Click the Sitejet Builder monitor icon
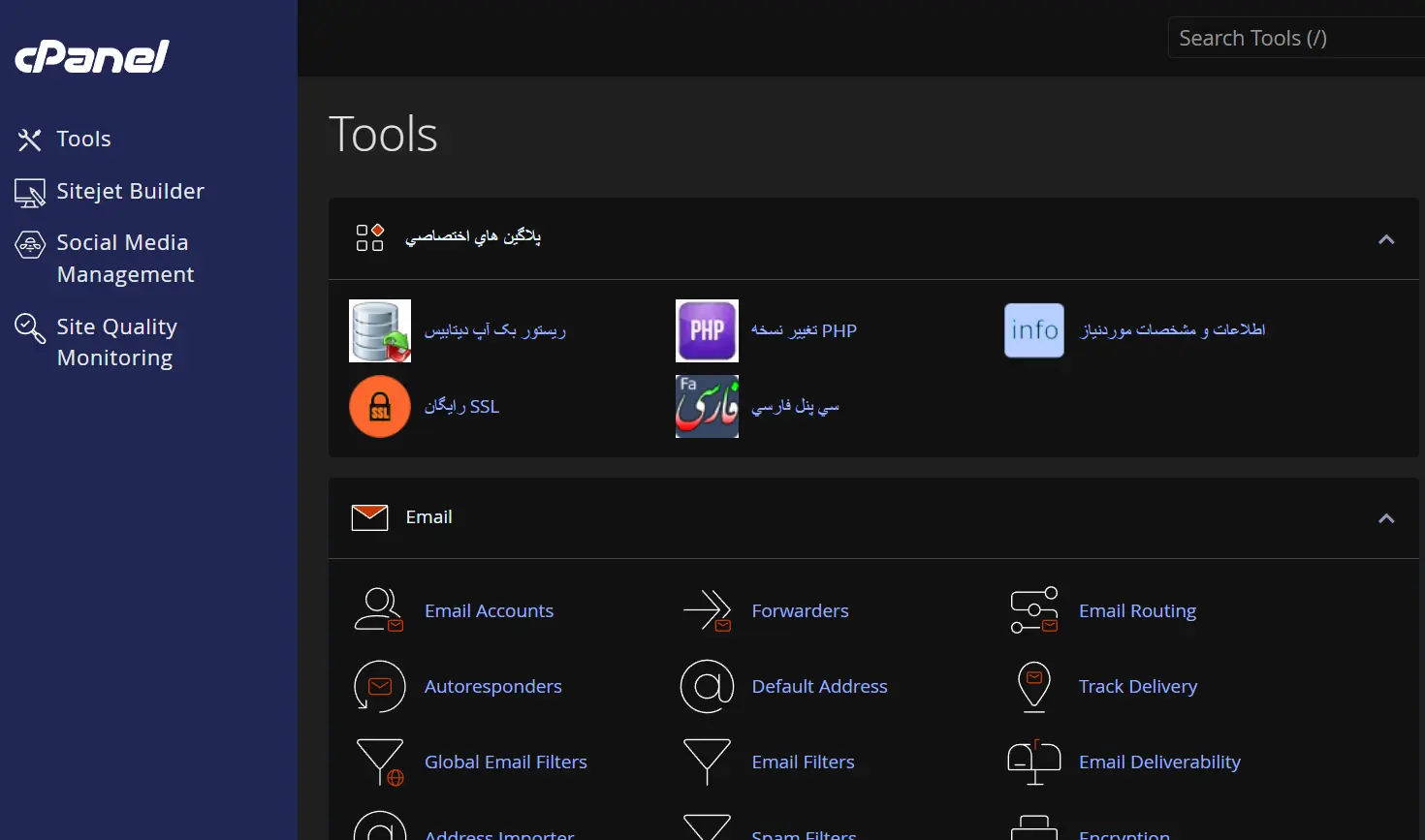Viewport: 1425px width, 840px height. 30,193
